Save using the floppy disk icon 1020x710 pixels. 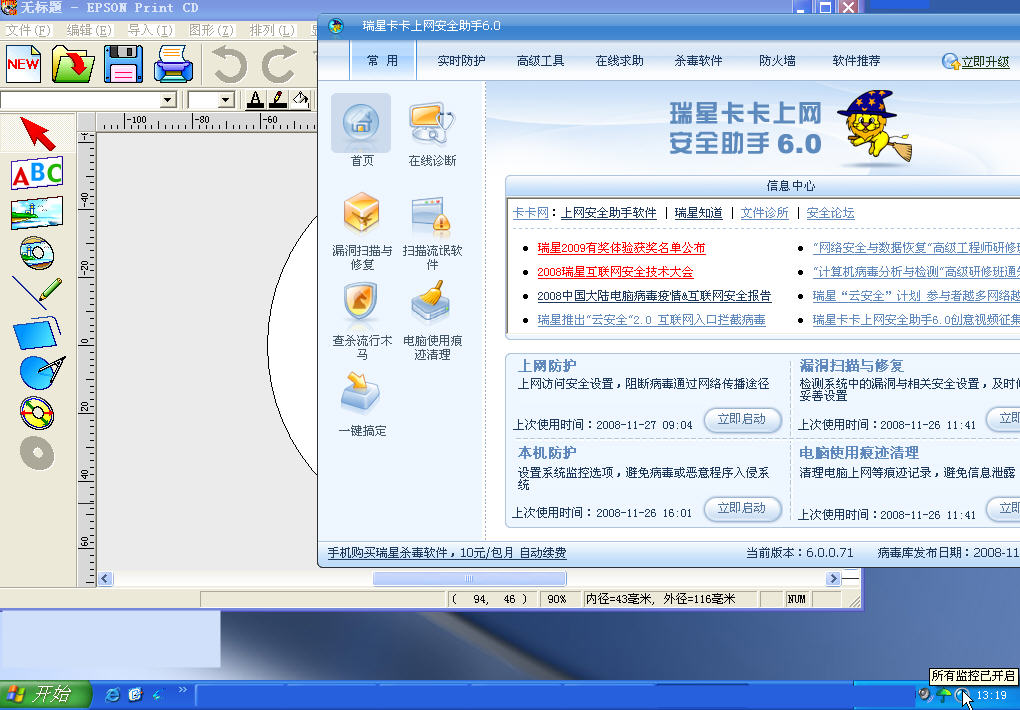123,63
